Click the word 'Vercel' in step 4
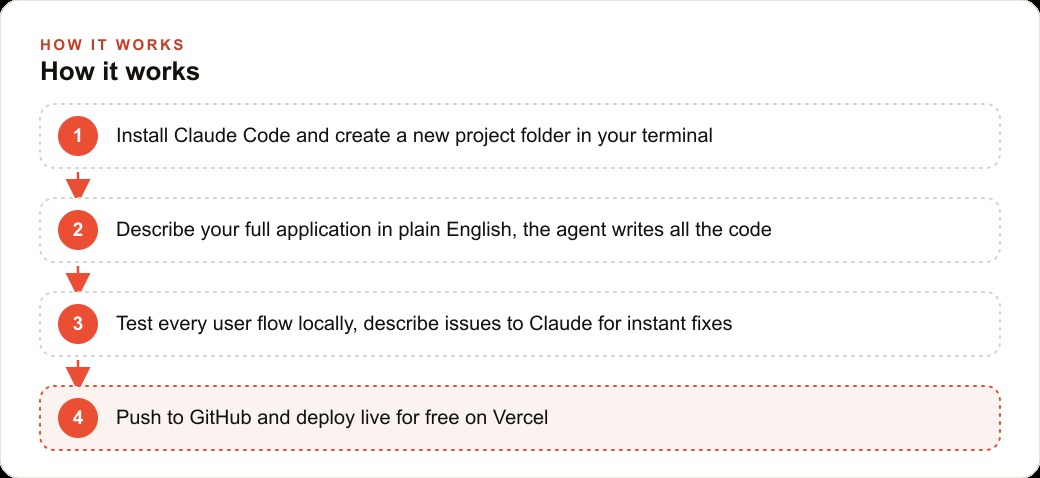1040x478 pixels. (521, 418)
